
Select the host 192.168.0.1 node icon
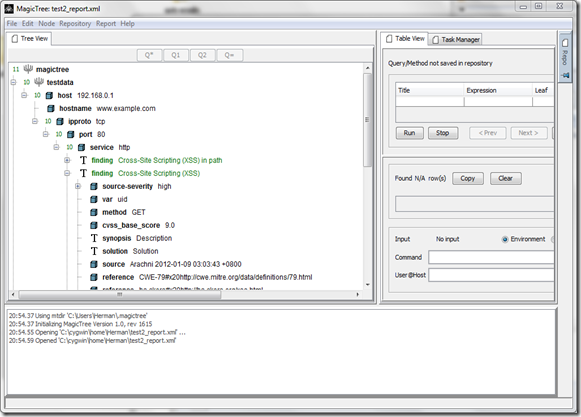[49, 95]
